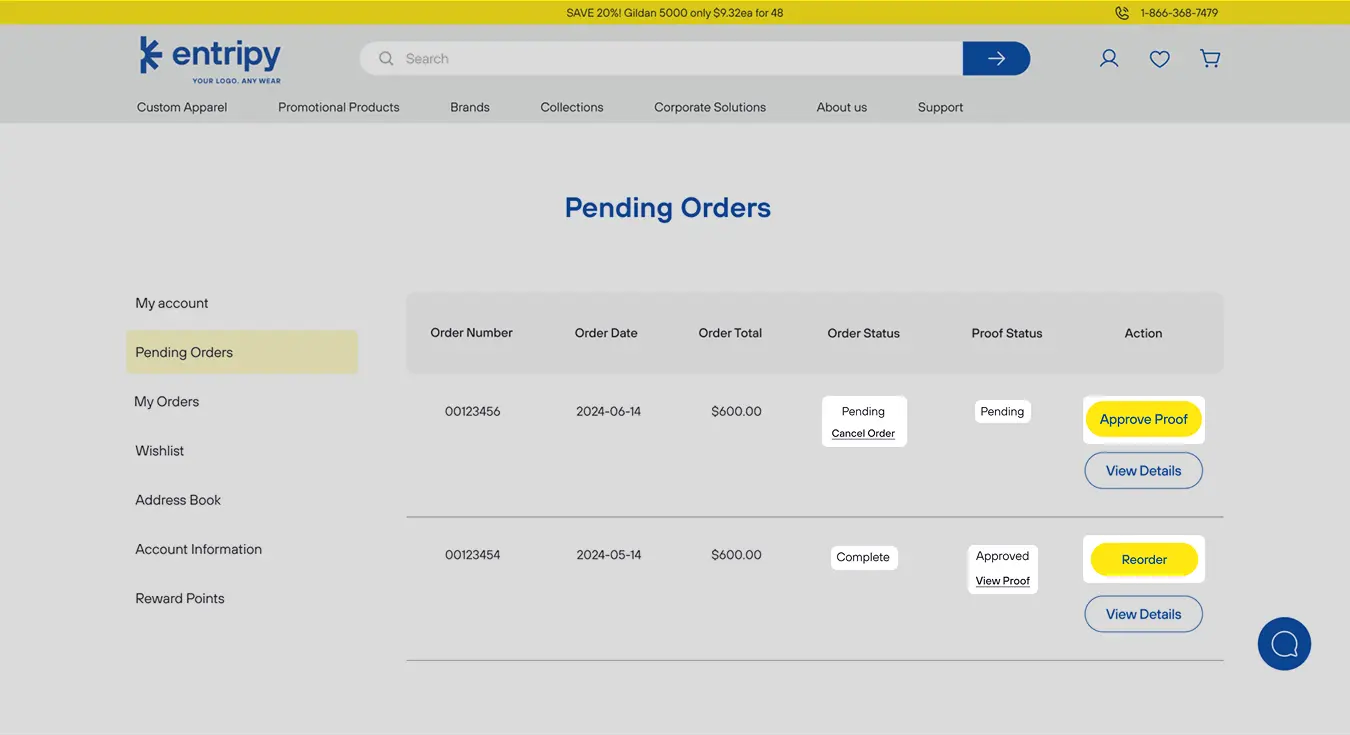
Task: Click order number 00123456
Action: [473, 411]
